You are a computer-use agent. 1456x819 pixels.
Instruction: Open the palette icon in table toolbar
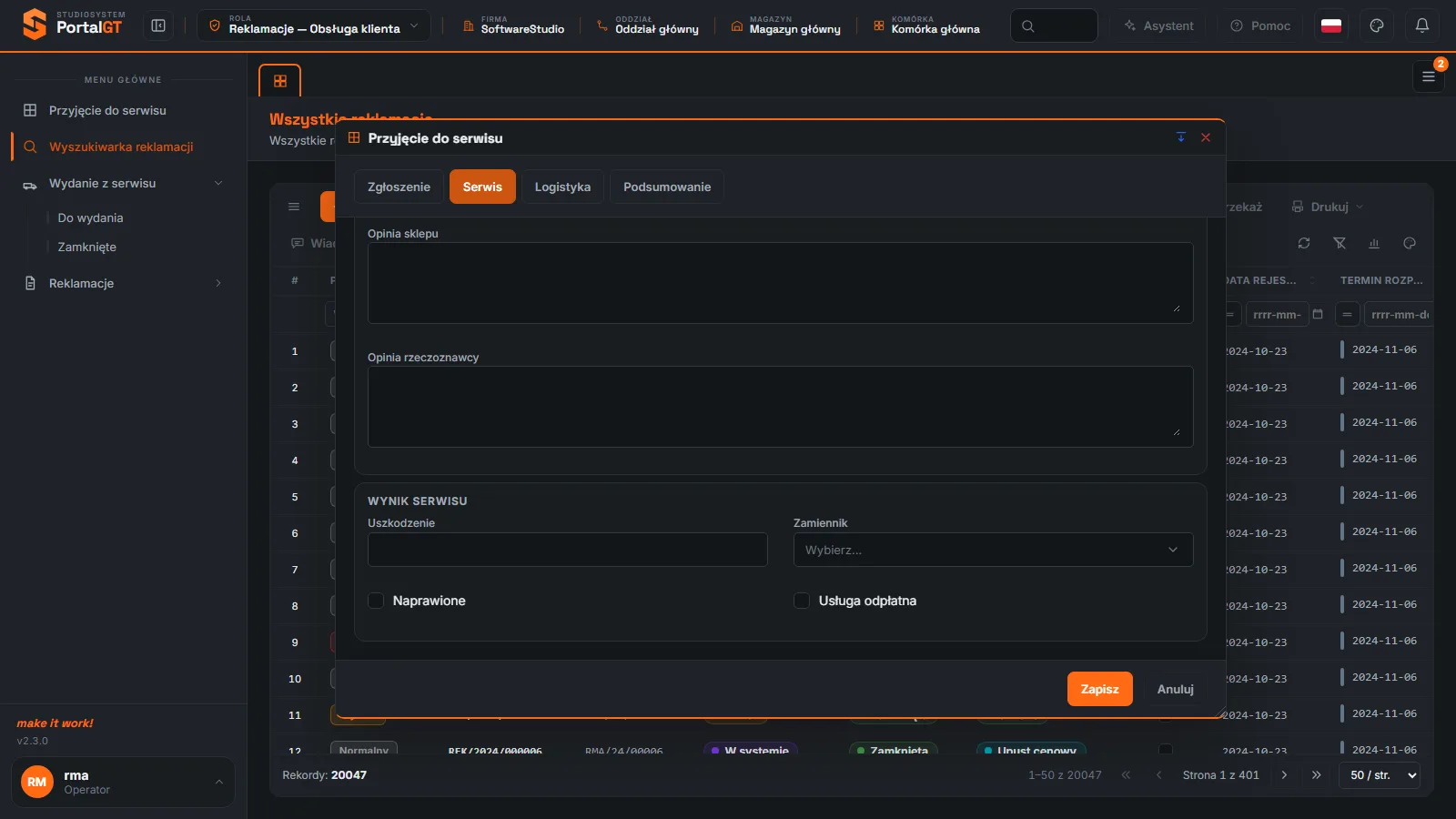tap(1410, 243)
